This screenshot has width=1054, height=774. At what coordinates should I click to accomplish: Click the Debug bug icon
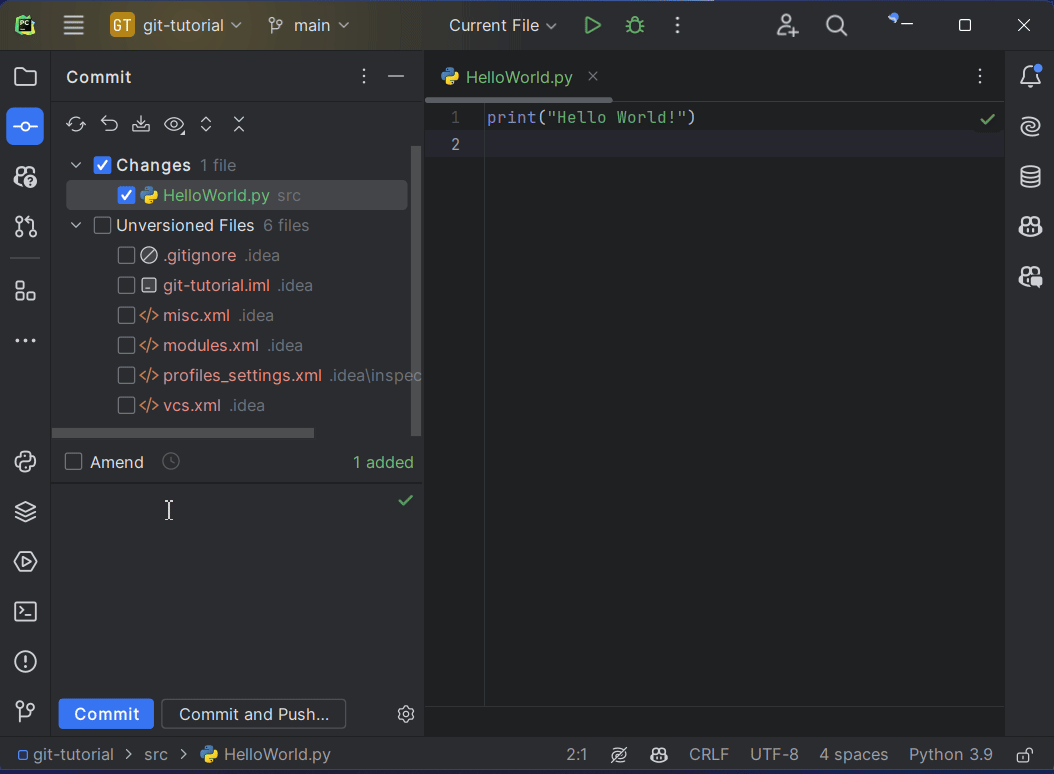(x=634, y=26)
